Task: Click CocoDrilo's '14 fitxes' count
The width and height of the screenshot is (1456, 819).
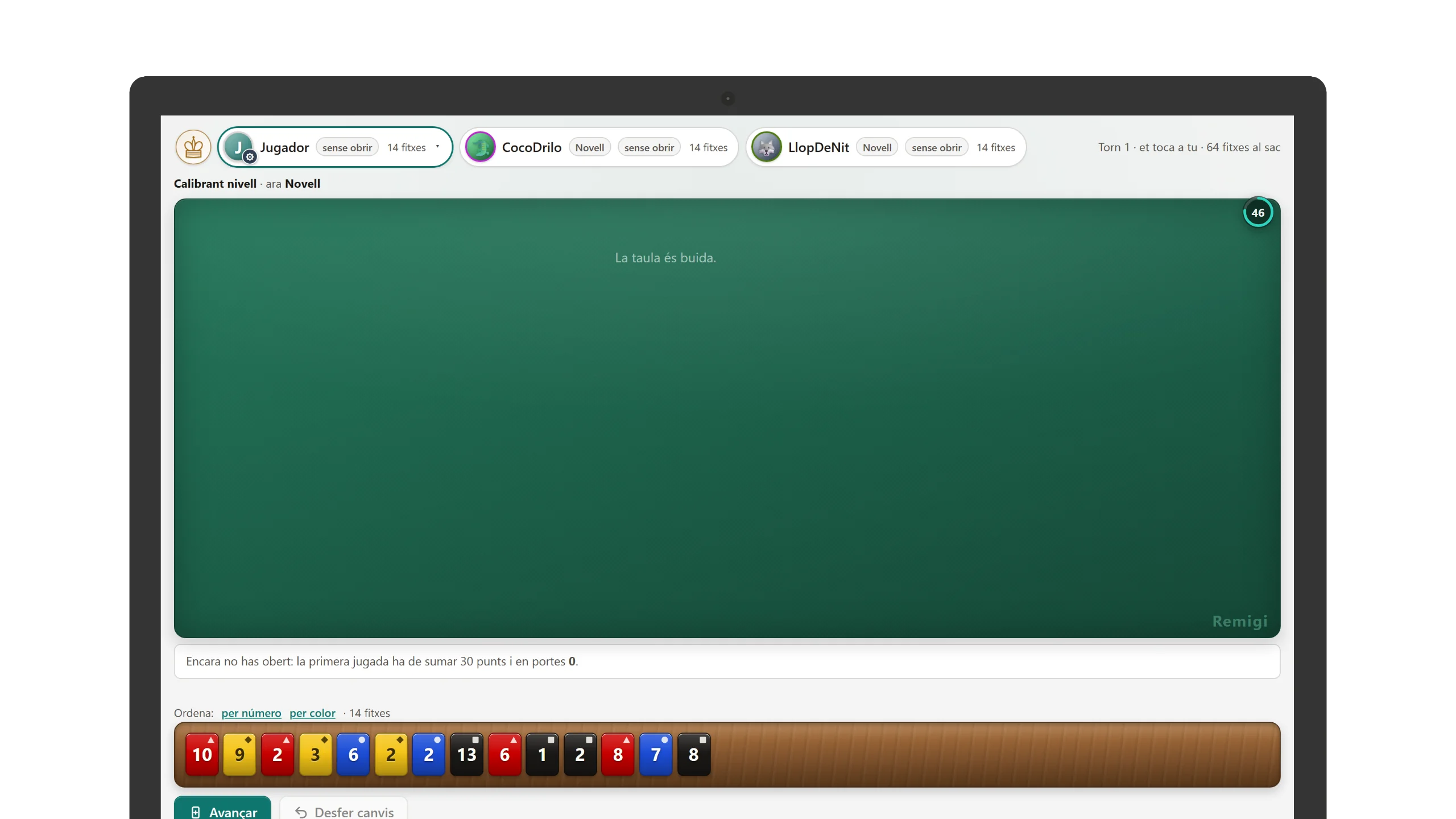Action: click(708, 147)
